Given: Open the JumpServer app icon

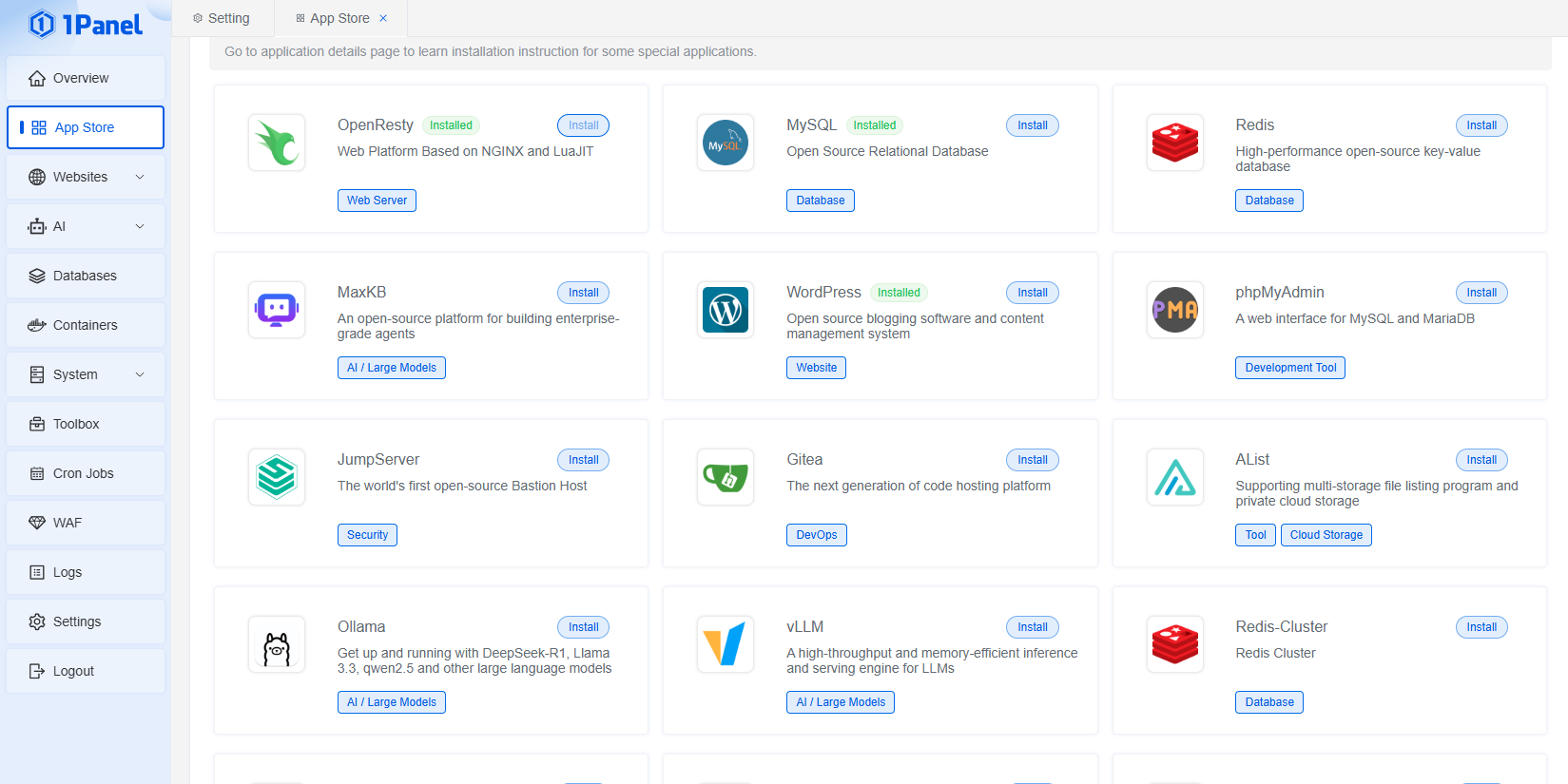Looking at the screenshot, I should (277, 477).
